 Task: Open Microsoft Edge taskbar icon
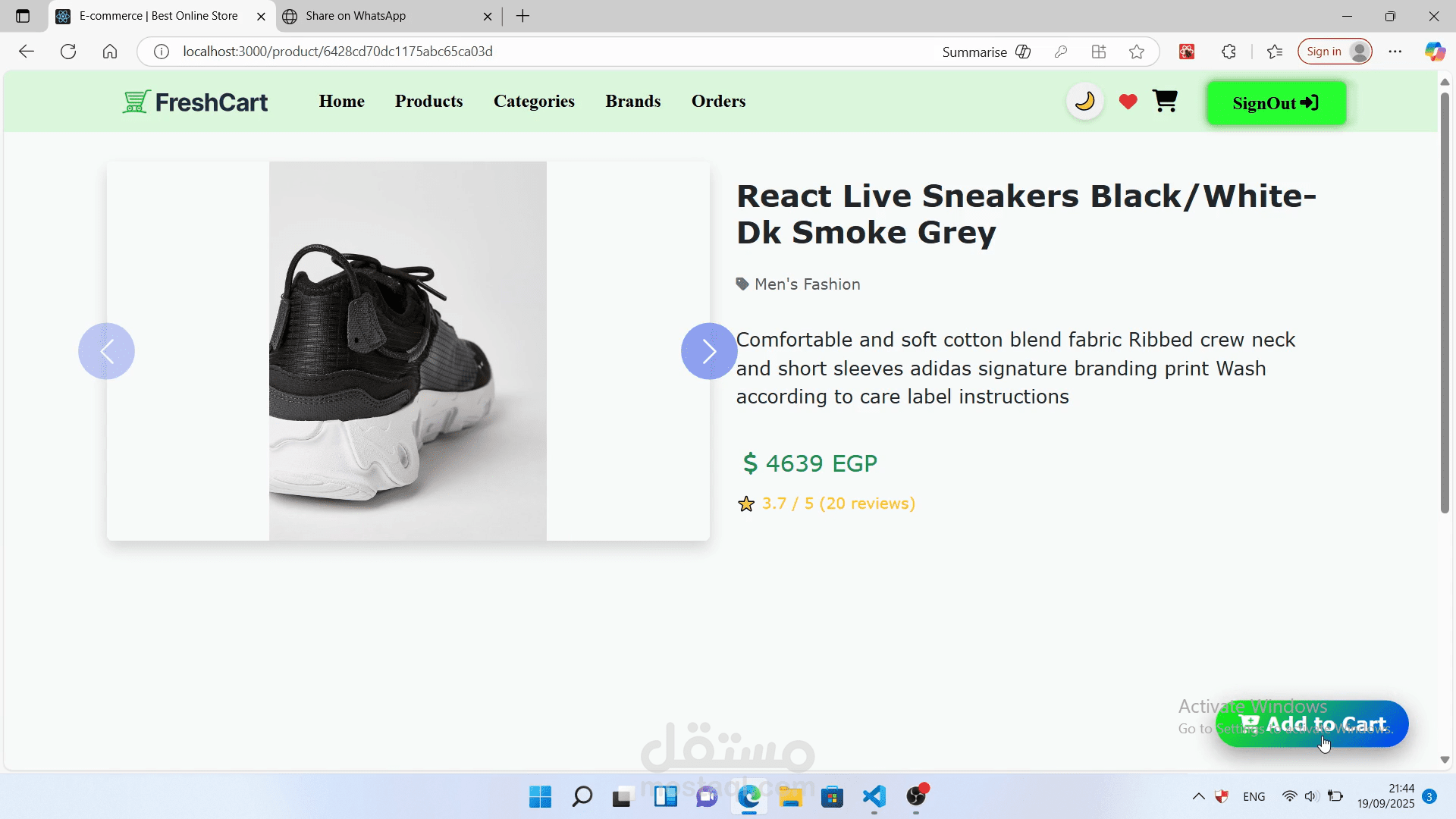[749, 797]
